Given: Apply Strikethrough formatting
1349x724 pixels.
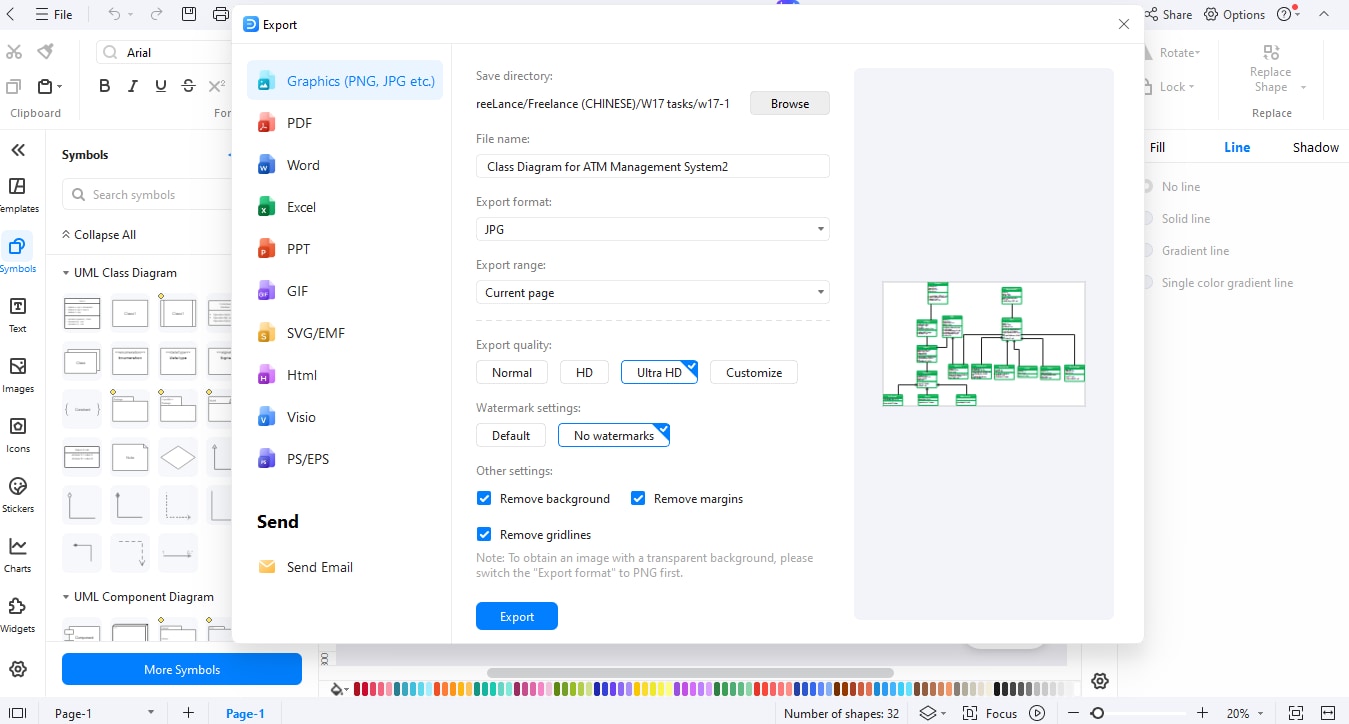Looking at the screenshot, I should pos(188,86).
